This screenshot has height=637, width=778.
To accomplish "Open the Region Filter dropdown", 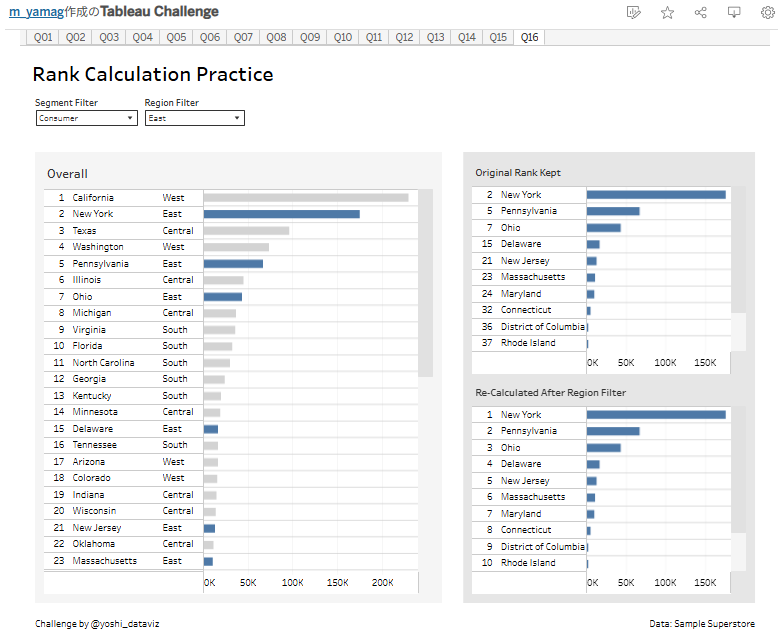I will point(194,118).
